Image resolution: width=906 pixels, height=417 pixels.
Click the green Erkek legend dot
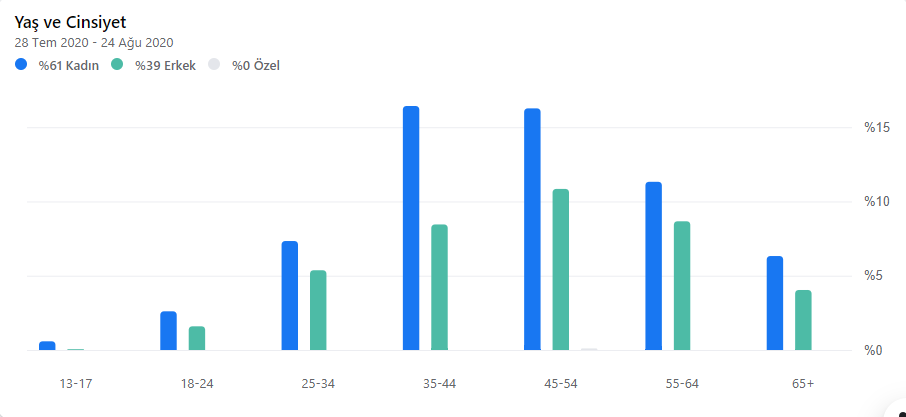[118, 65]
